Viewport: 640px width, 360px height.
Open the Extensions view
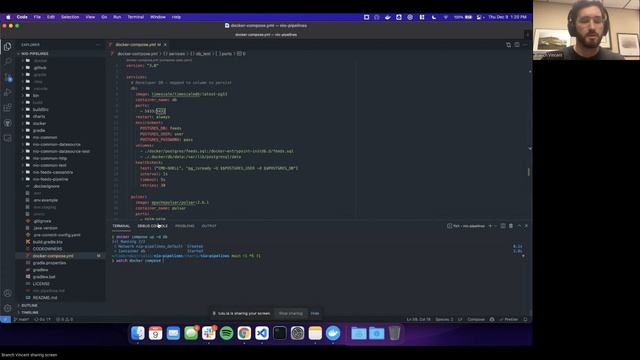click(x=7, y=108)
